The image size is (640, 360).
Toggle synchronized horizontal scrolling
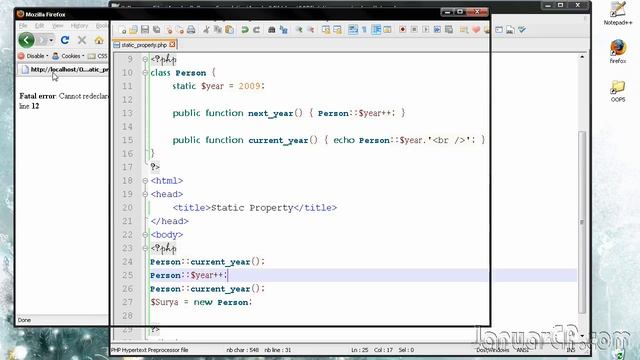point(337,30)
